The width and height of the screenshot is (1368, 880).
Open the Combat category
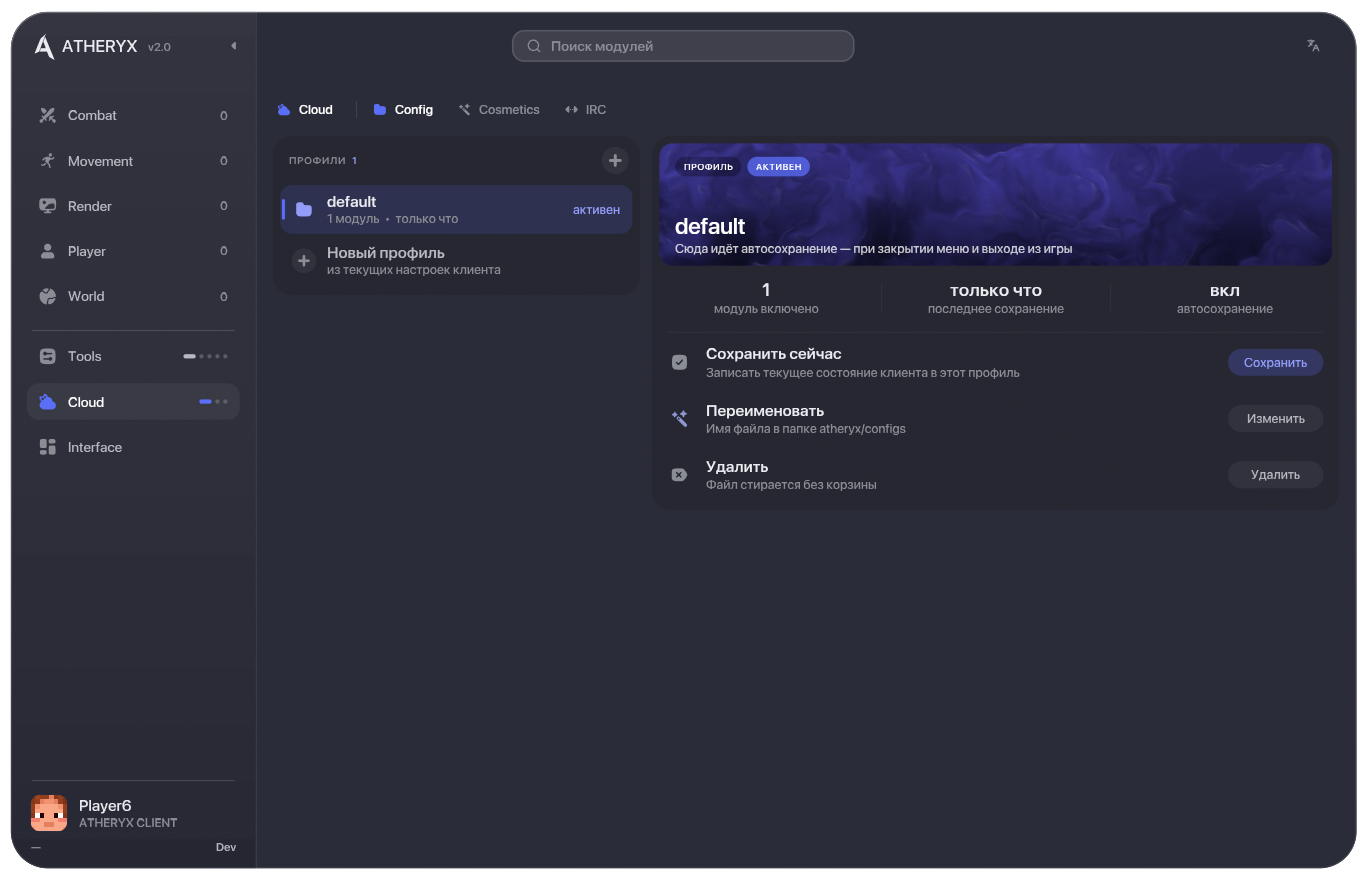point(133,116)
